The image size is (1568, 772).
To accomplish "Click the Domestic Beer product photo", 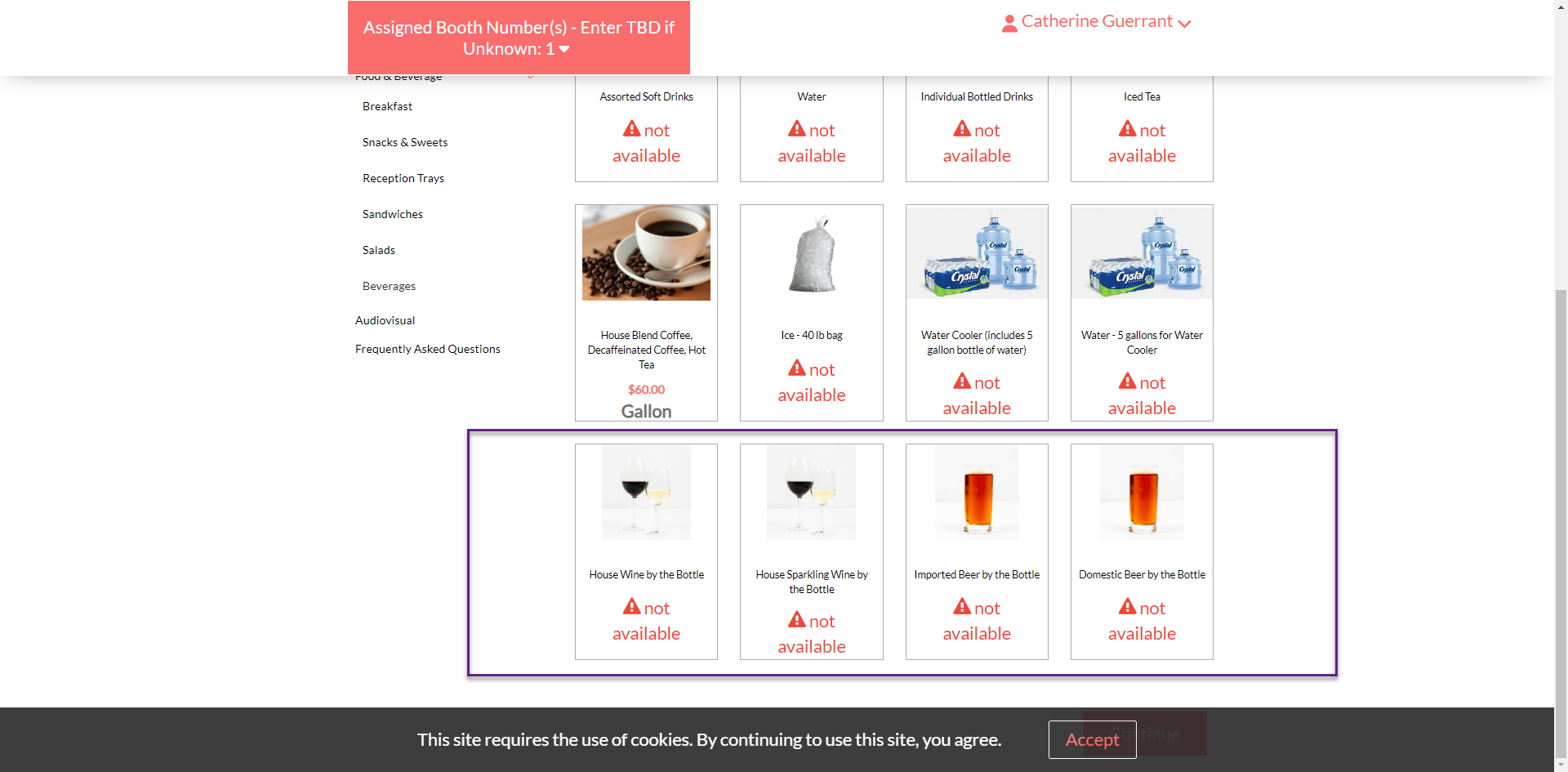I will tap(1142, 492).
